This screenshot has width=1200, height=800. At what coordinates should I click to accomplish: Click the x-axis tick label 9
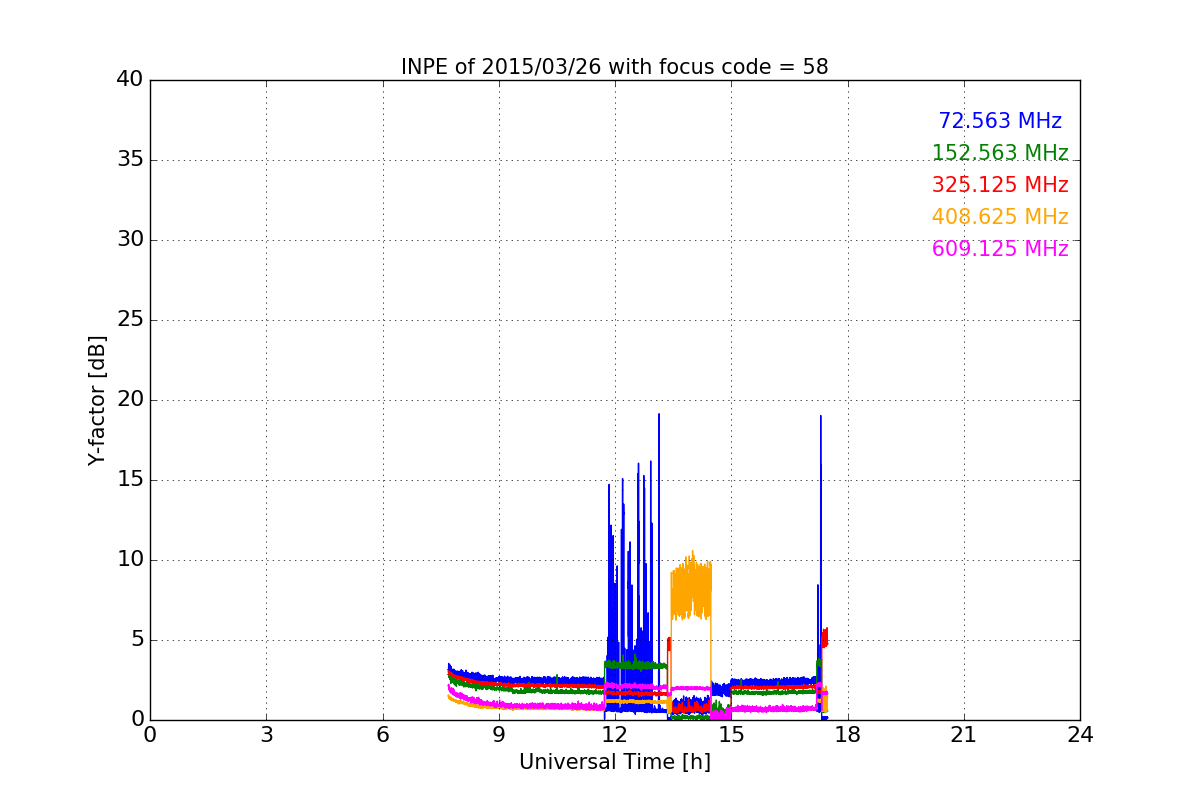(499, 734)
